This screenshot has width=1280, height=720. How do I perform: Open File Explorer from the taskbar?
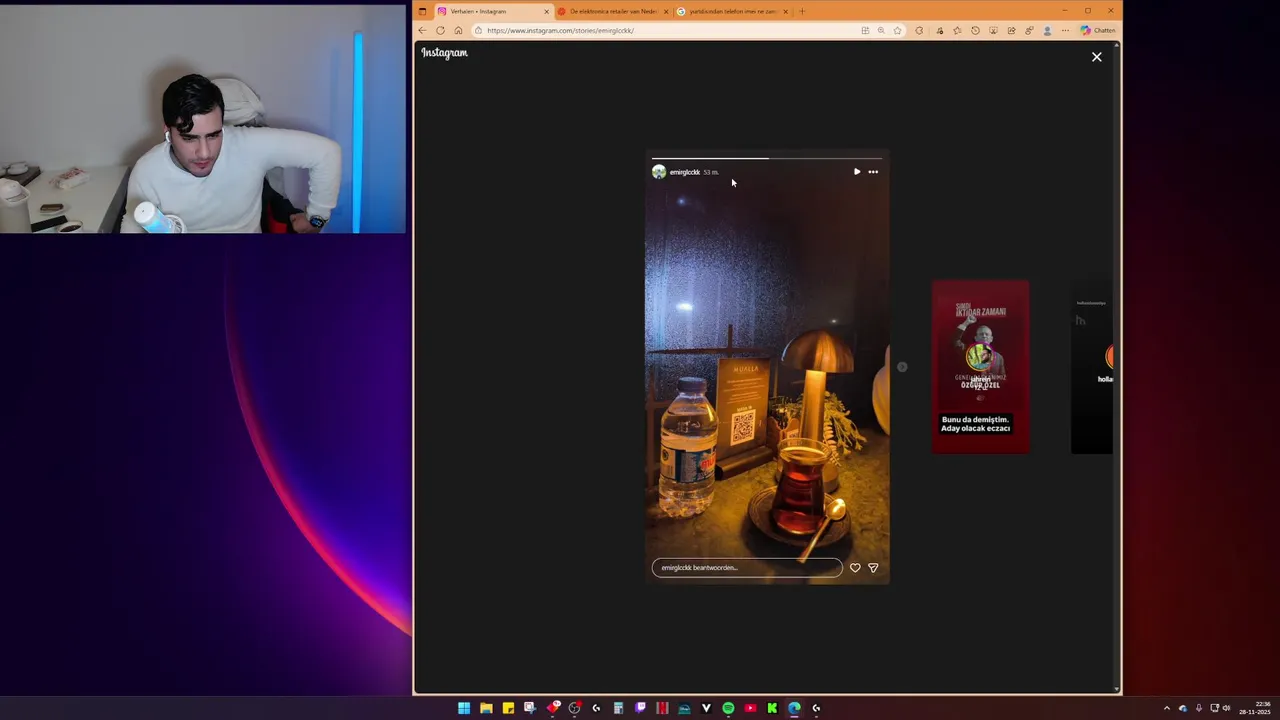tap(486, 708)
